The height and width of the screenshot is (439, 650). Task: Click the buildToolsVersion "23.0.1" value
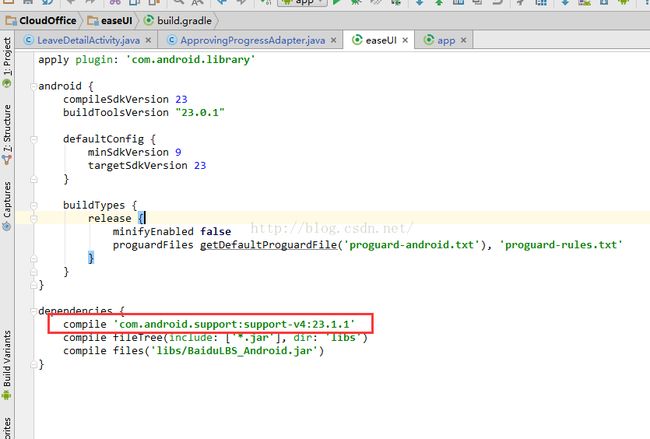200,113
